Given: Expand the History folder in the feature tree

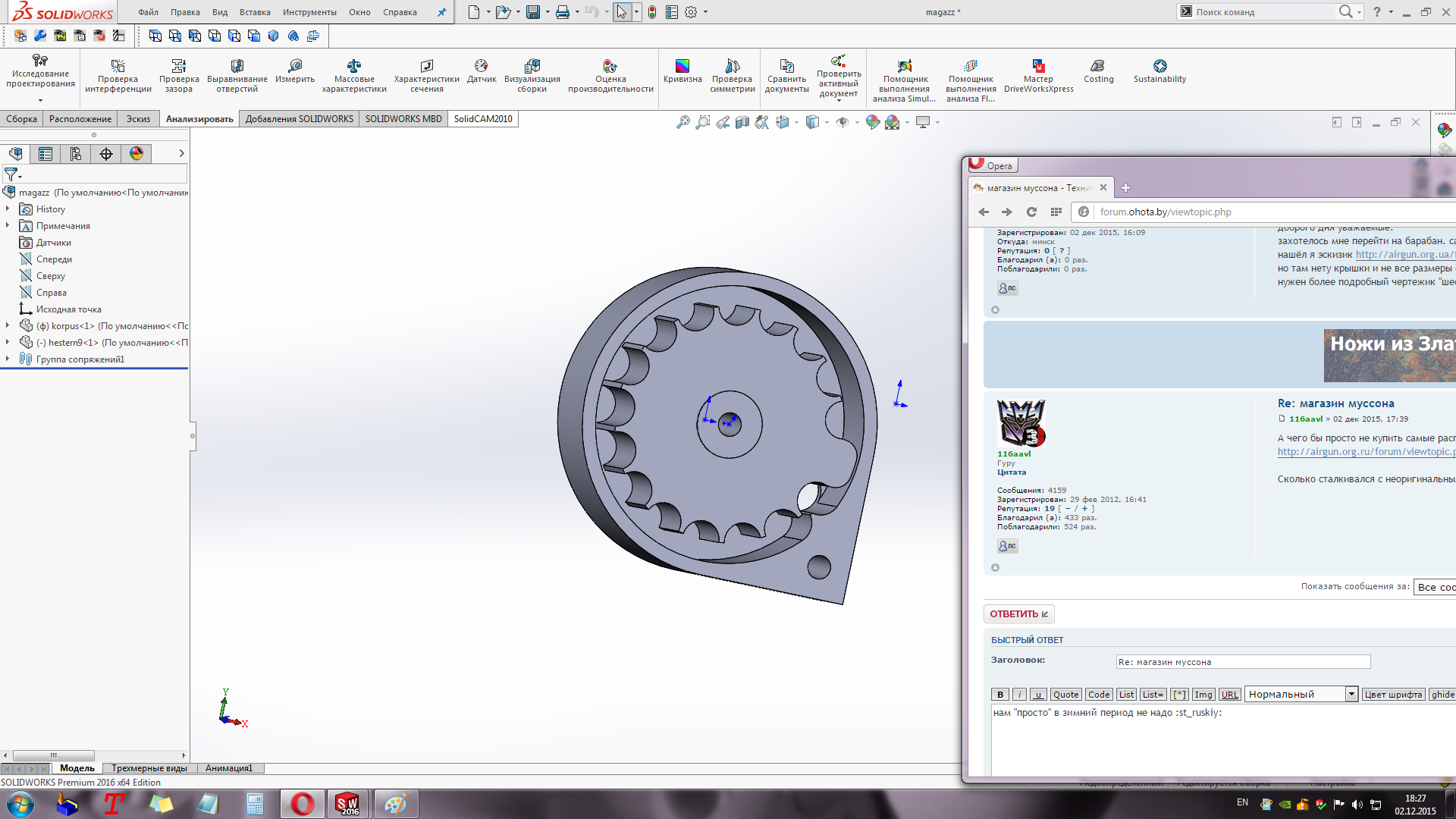Looking at the screenshot, I should tap(8, 209).
